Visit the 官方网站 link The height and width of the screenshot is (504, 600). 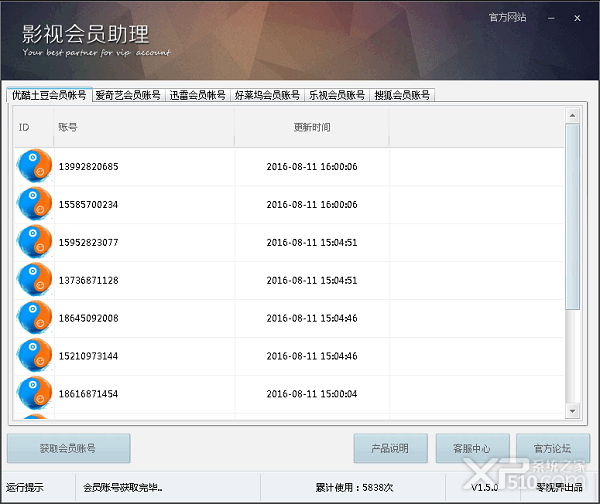[x=507, y=18]
